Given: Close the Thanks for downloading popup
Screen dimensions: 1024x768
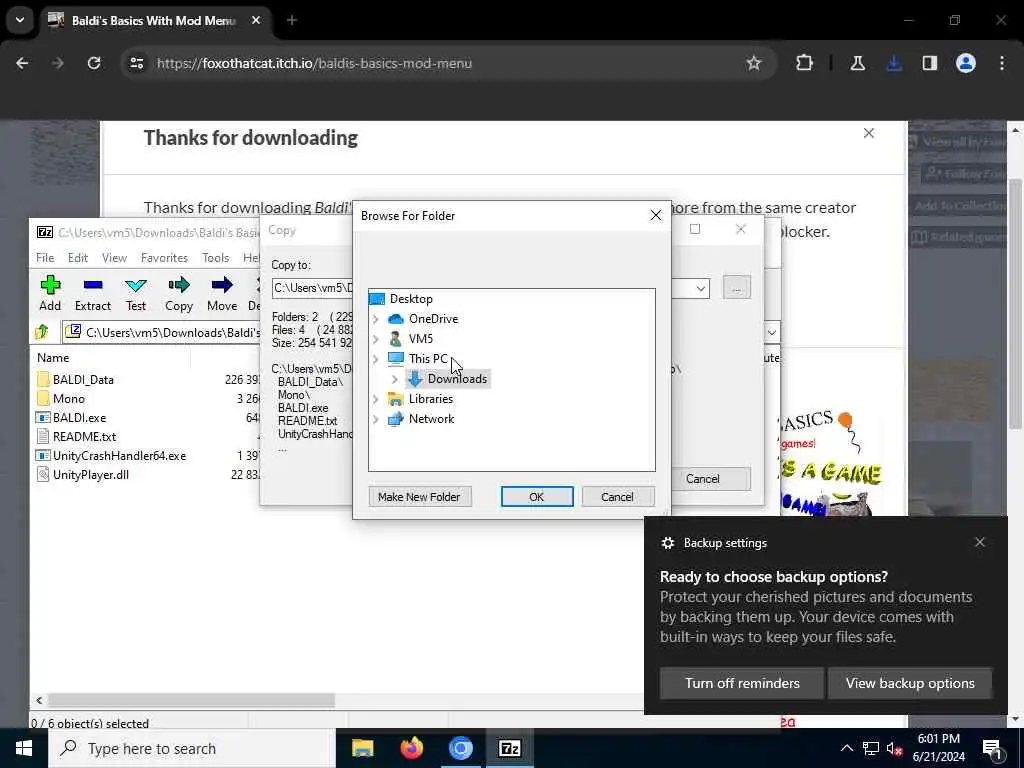Looking at the screenshot, I should click(x=869, y=133).
